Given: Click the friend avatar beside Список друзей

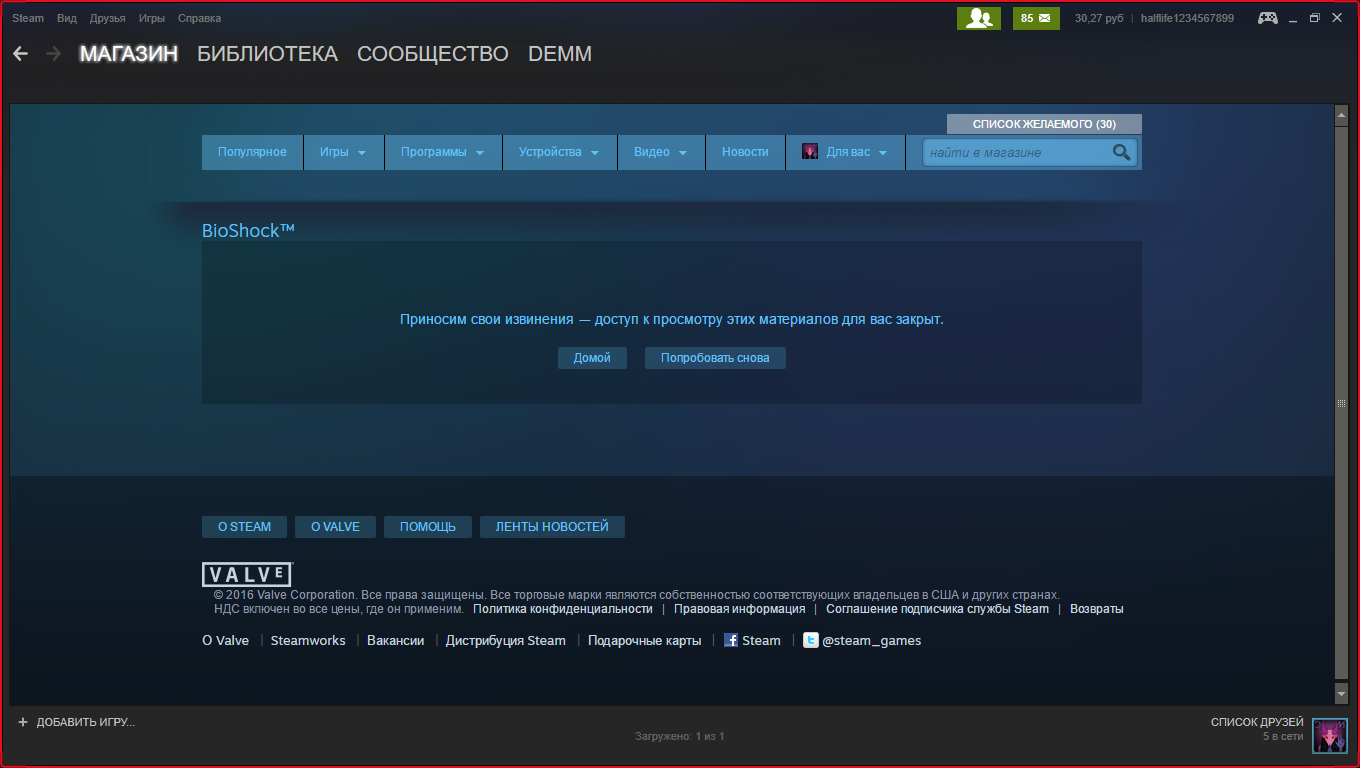Looking at the screenshot, I should [x=1329, y=735].
